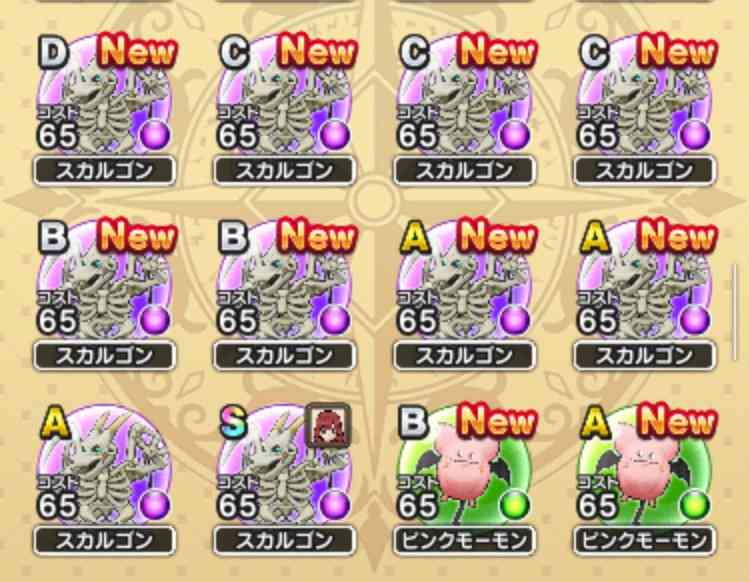This screenshot has height=582, width=749.
Task: Choose the second B-rank スカルゴン in middle row
Action: pos(284,280)
